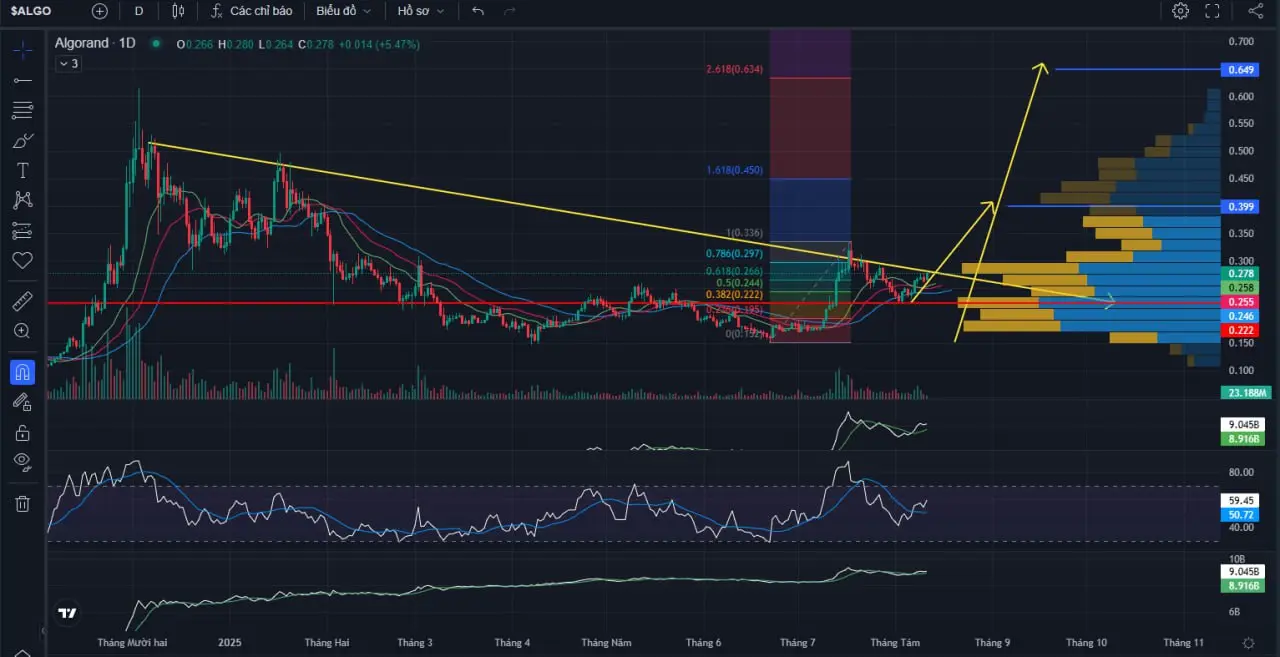
Task: Select the crosshair cursor tool
Action: (x=22, y=49)
